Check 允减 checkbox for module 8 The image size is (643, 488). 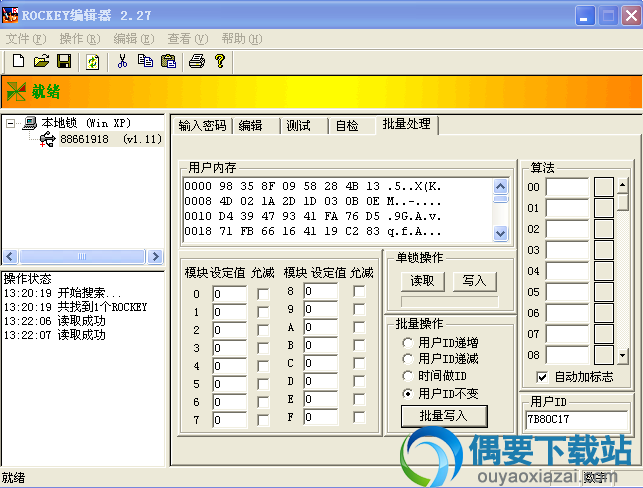tap(359, 291)
